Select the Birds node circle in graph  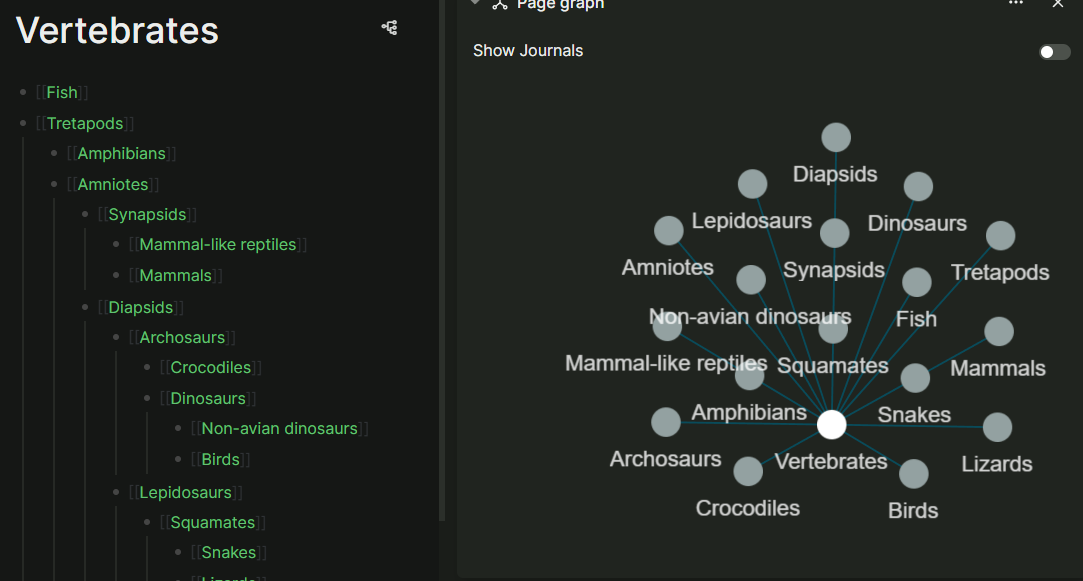pos(913,474)
